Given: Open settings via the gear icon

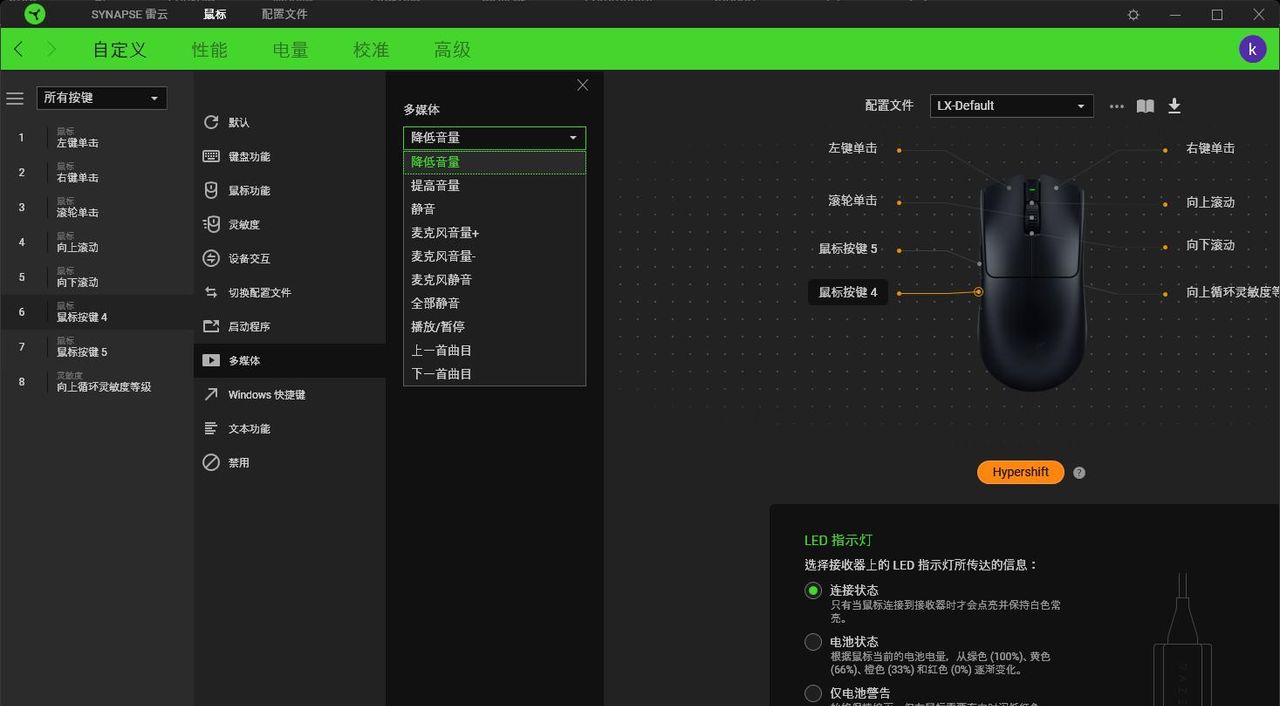Looking at the screenshot, I should pyautogui.click(x=1133, y=15).
